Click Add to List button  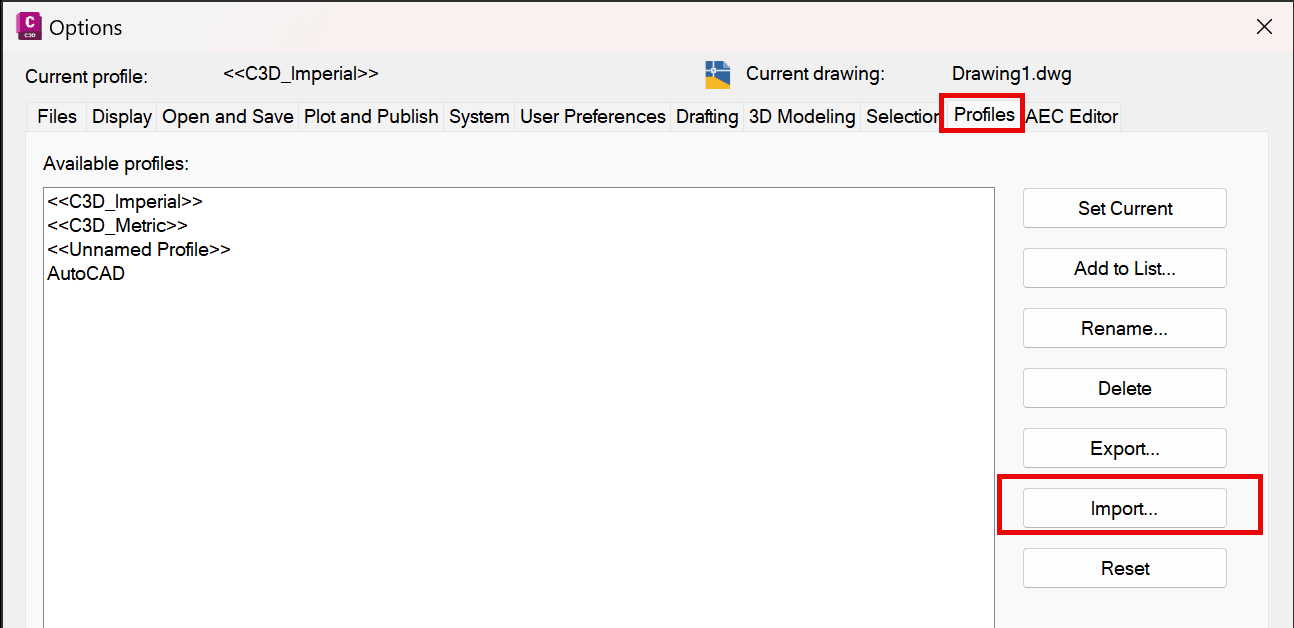tap(1125, 268)
